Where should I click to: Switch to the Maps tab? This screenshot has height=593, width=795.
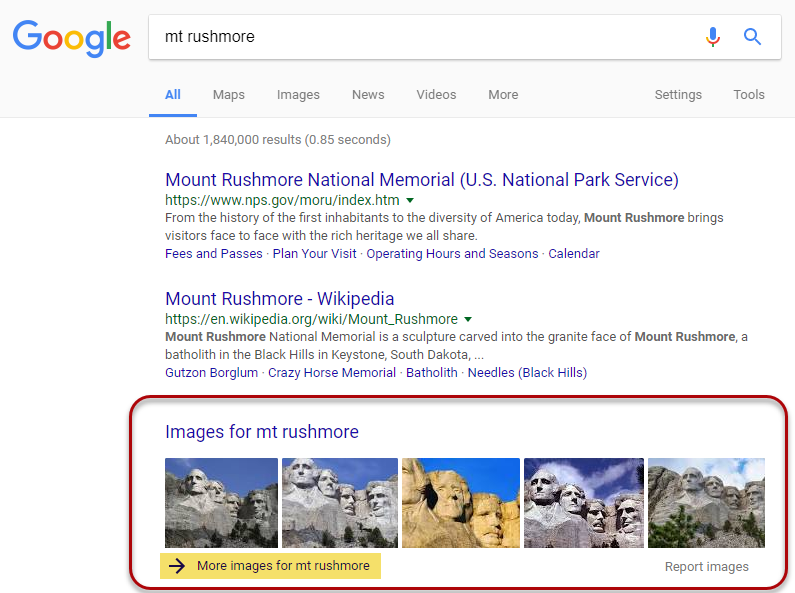(229, 95)
